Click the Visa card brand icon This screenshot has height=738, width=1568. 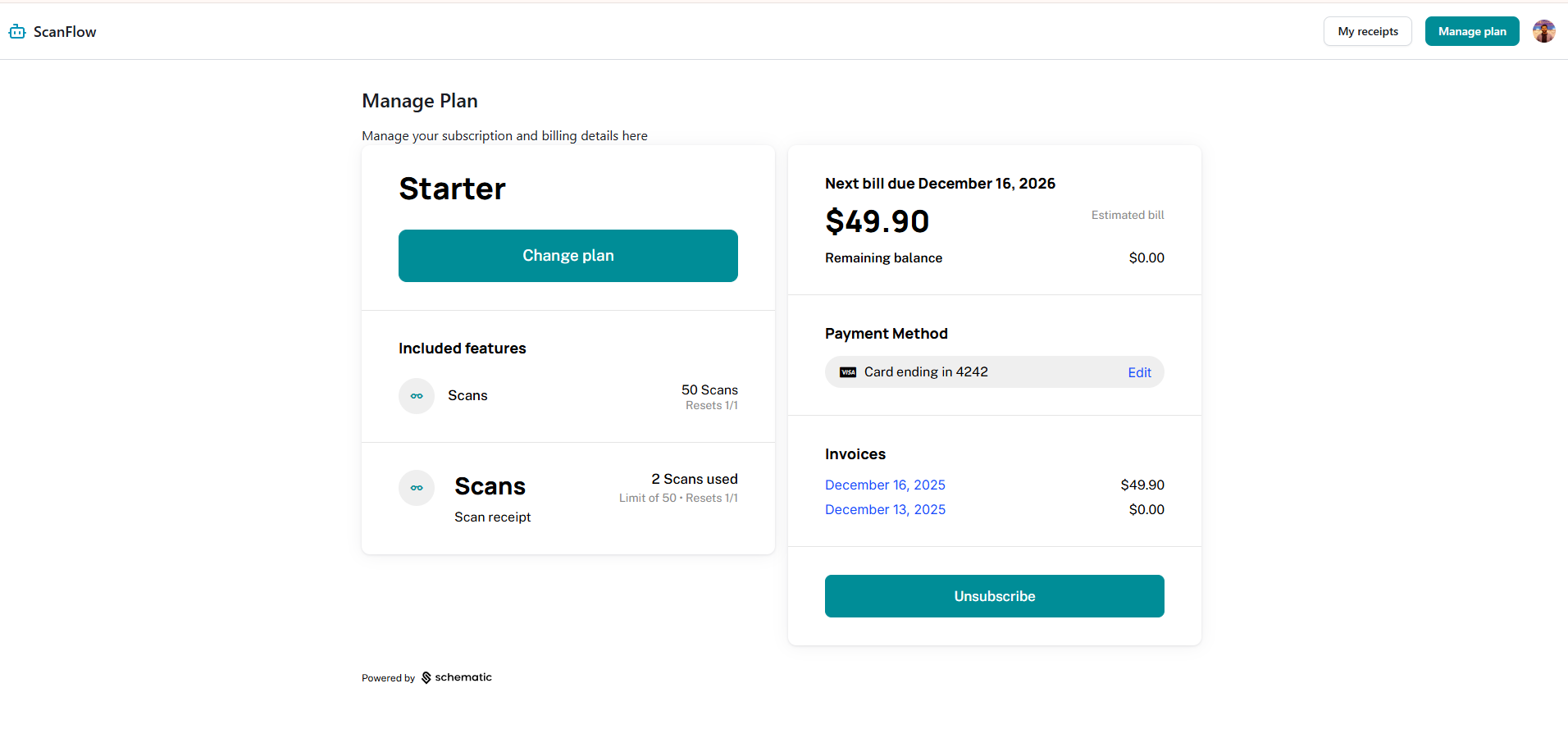point(847,371)
